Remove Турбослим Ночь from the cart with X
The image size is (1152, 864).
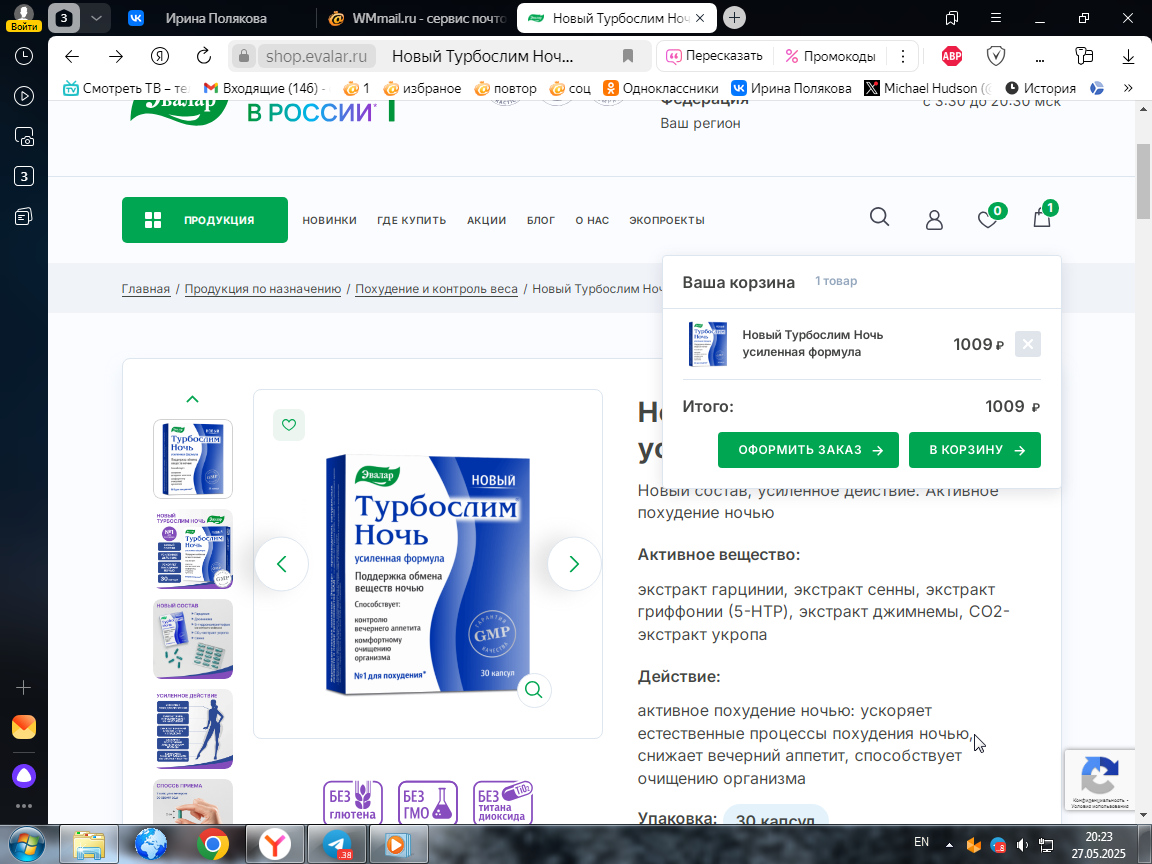(1028, 344)
